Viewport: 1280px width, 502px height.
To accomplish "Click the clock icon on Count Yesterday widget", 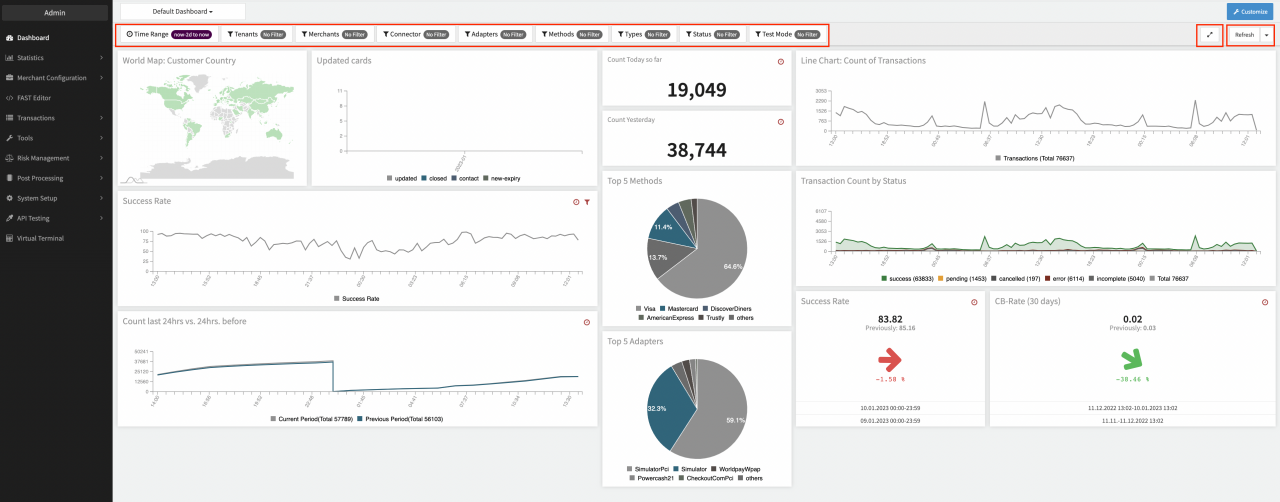I will [x=780, y=122].
